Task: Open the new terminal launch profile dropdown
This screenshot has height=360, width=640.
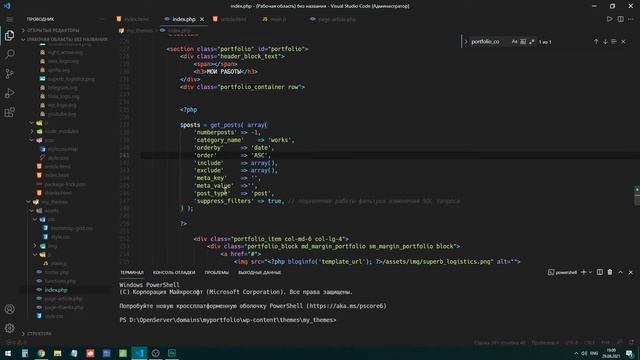Action: tap(590, 272)
